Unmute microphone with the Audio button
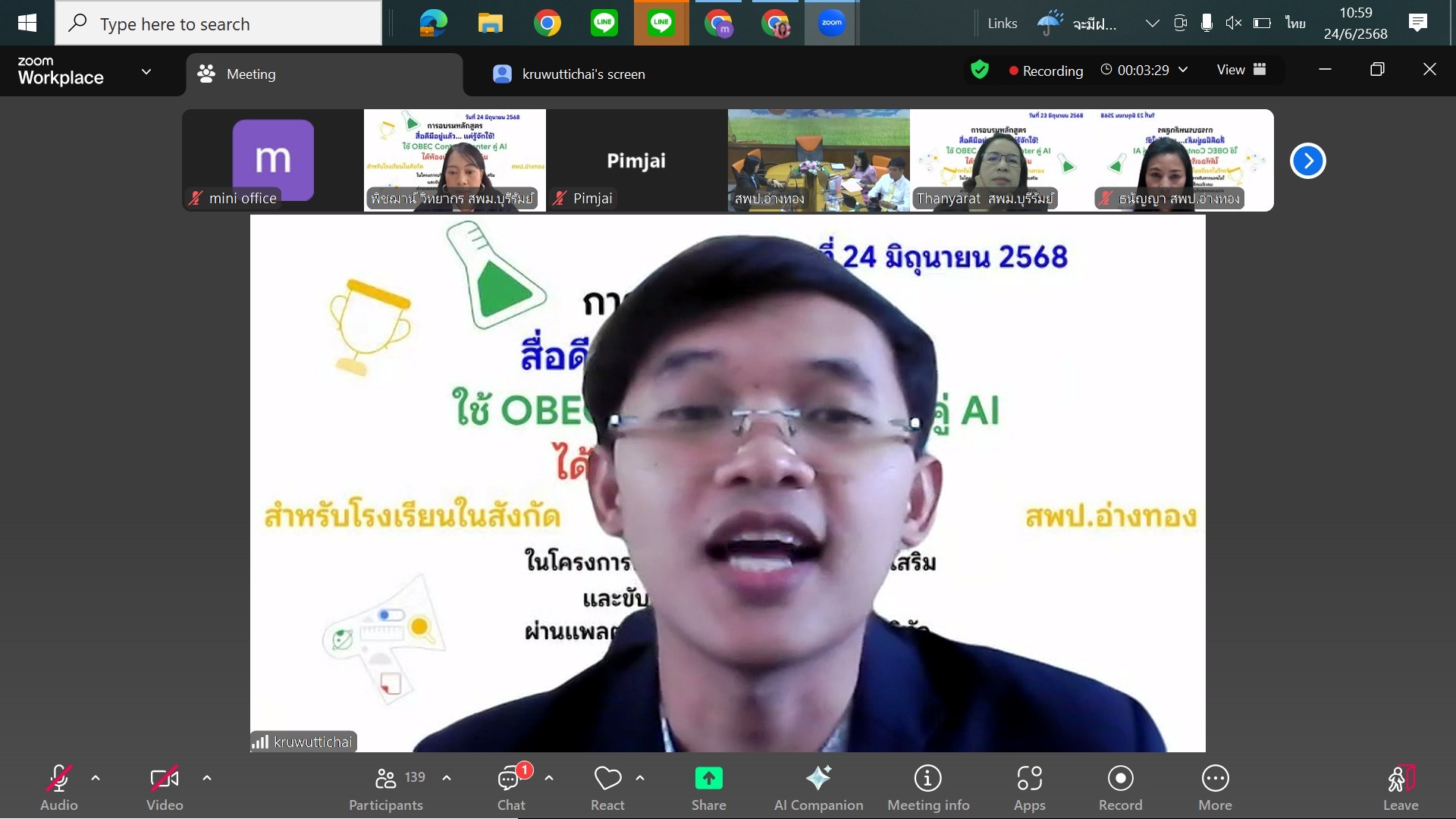Viewport: 1456px width, 819px height. pos(59,789)
